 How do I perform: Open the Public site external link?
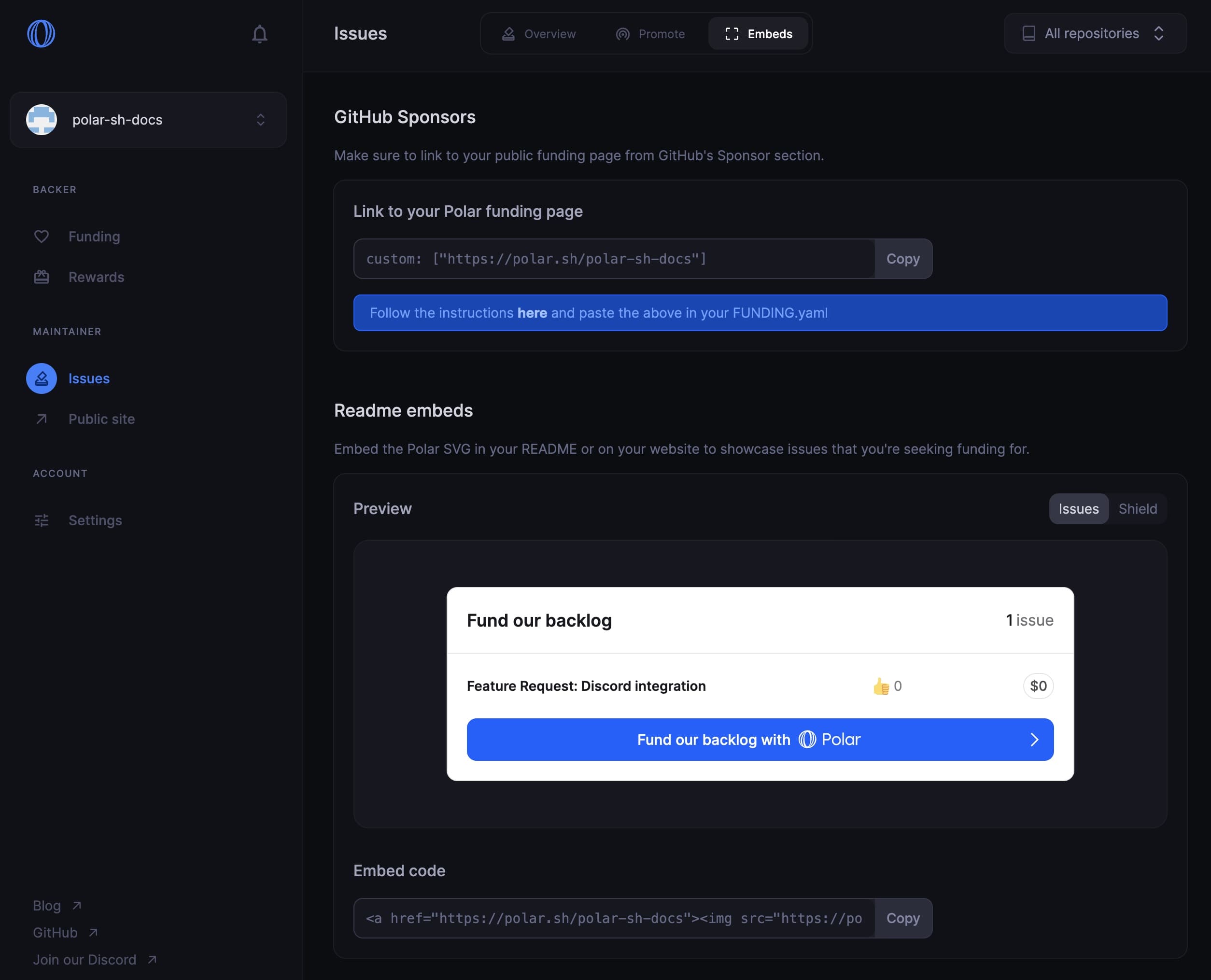point(101,418)
